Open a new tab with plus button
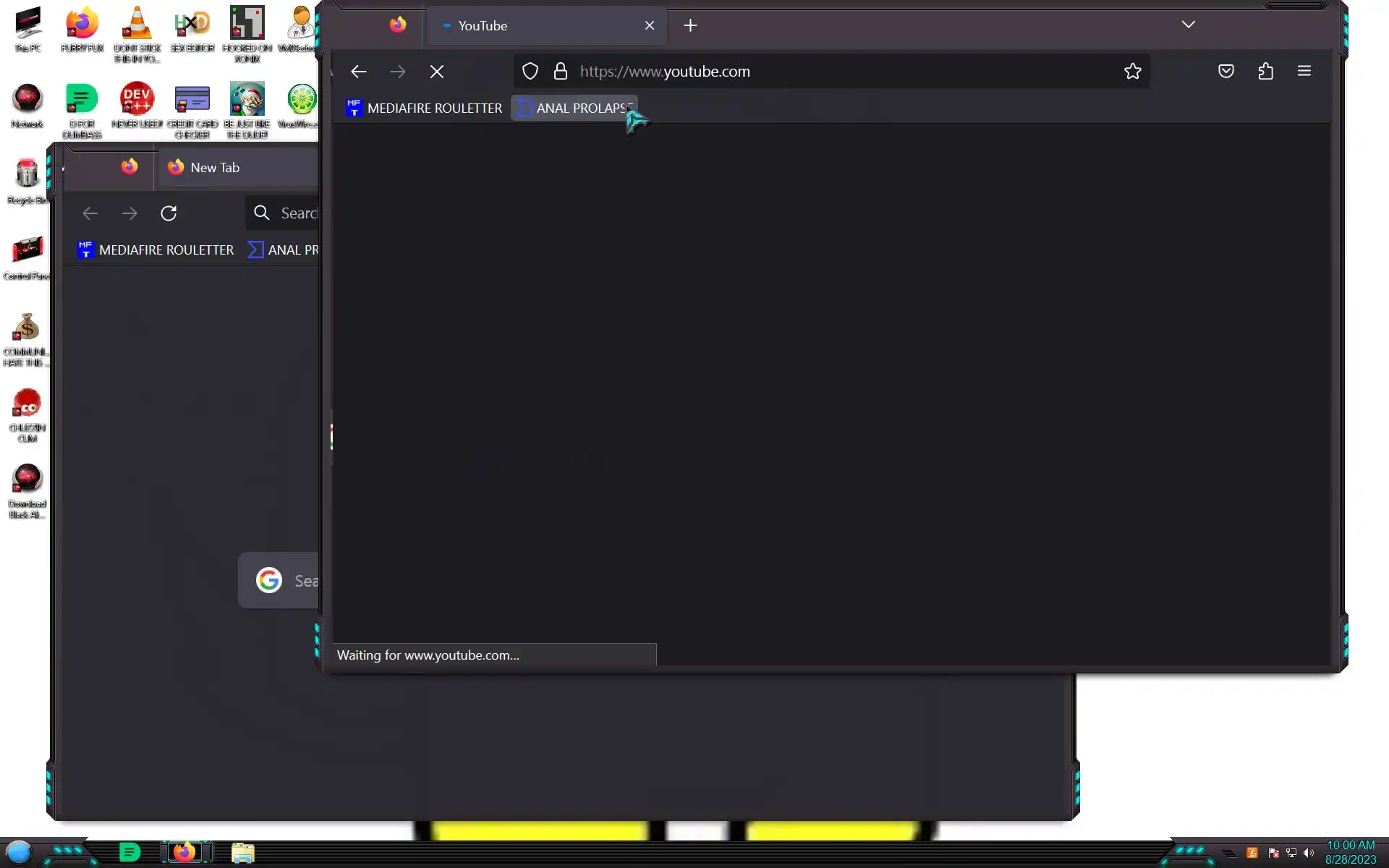Screen dimensions: 1389x868 click(x=690, y=26)
